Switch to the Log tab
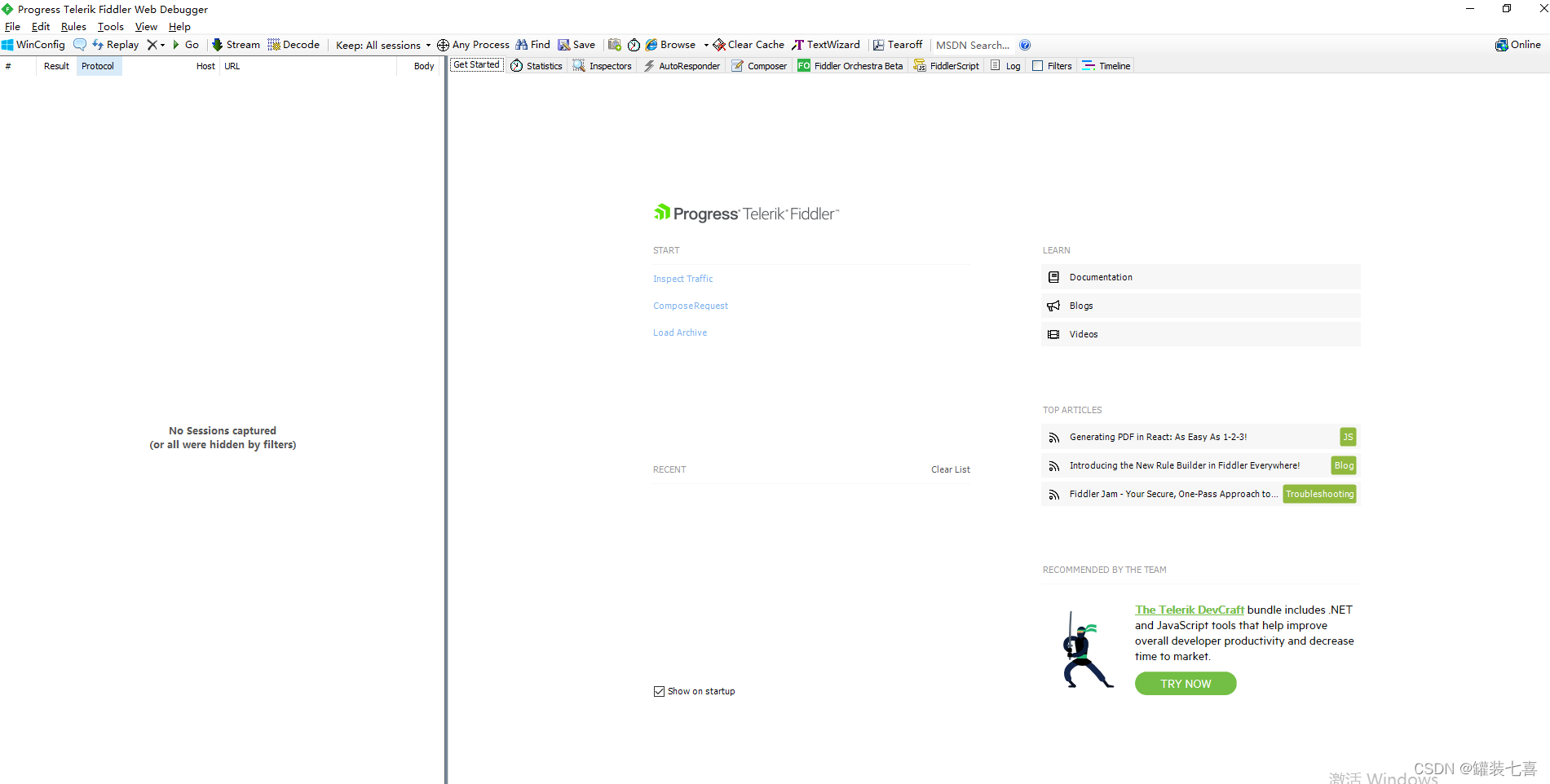The width and height of the screenshot is (1550, 784). click(x=1005, y=66)
